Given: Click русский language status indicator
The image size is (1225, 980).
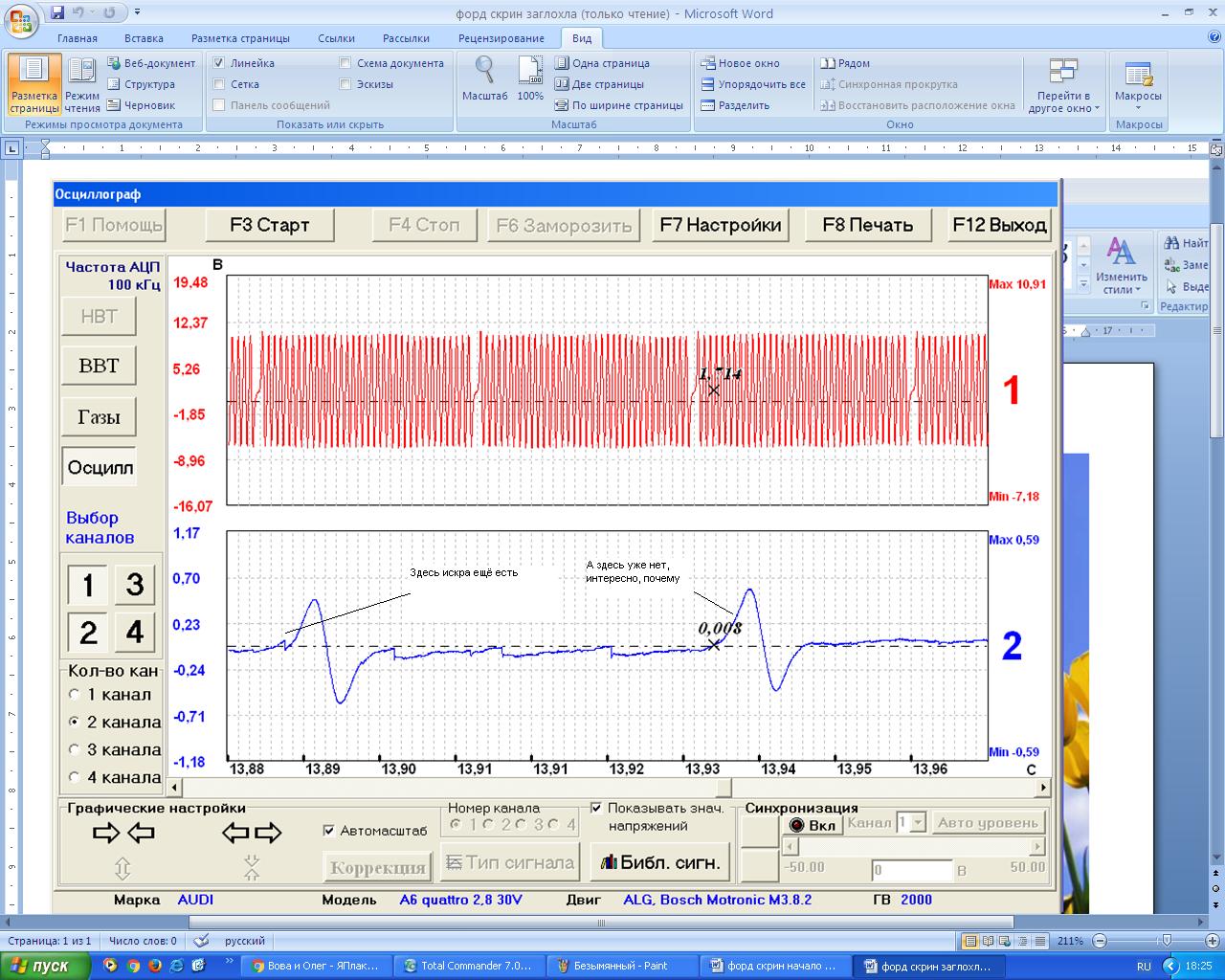Looking at the screenshot, I should (x=245, y=941).
